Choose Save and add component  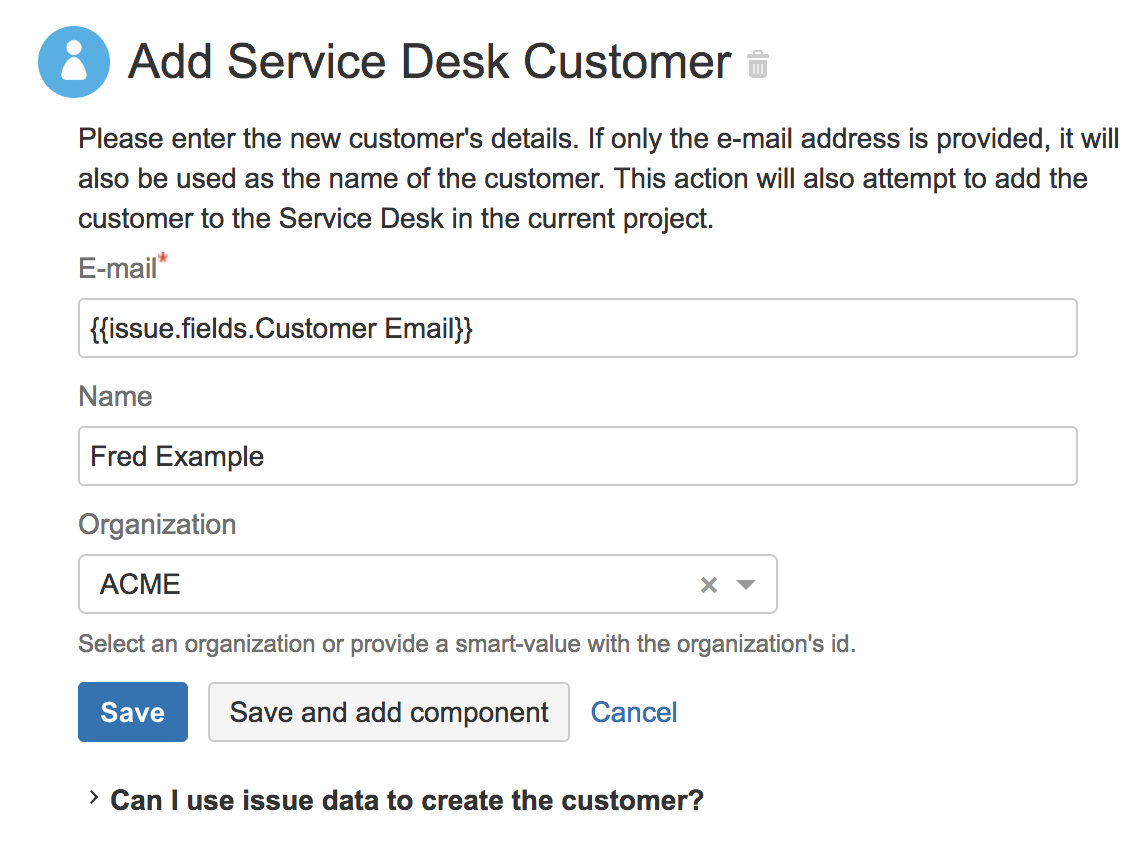[x=389, y=712]
